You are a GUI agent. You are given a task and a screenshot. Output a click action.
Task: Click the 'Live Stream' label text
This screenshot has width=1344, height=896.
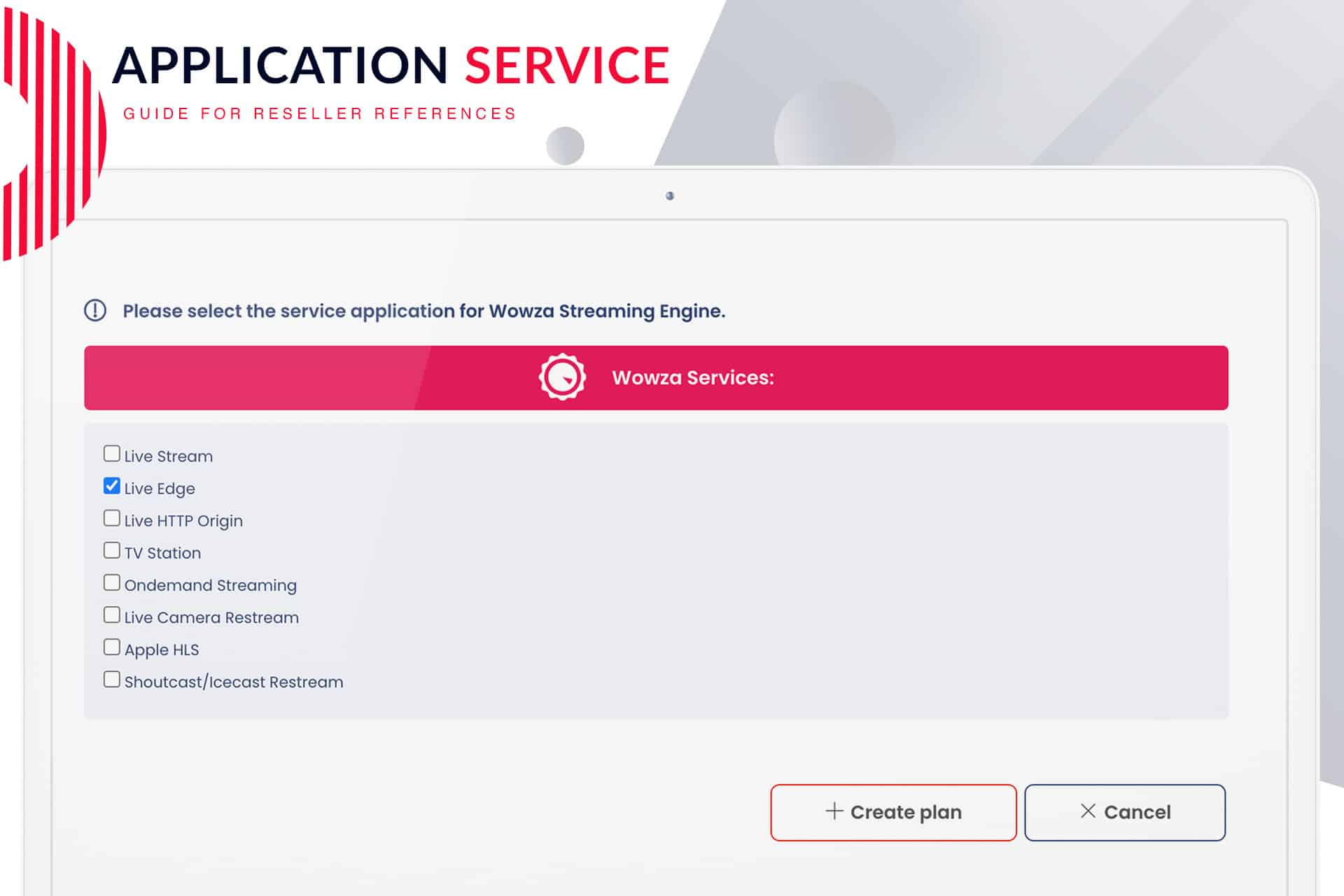pyautogui.click(x=169, y=456)
